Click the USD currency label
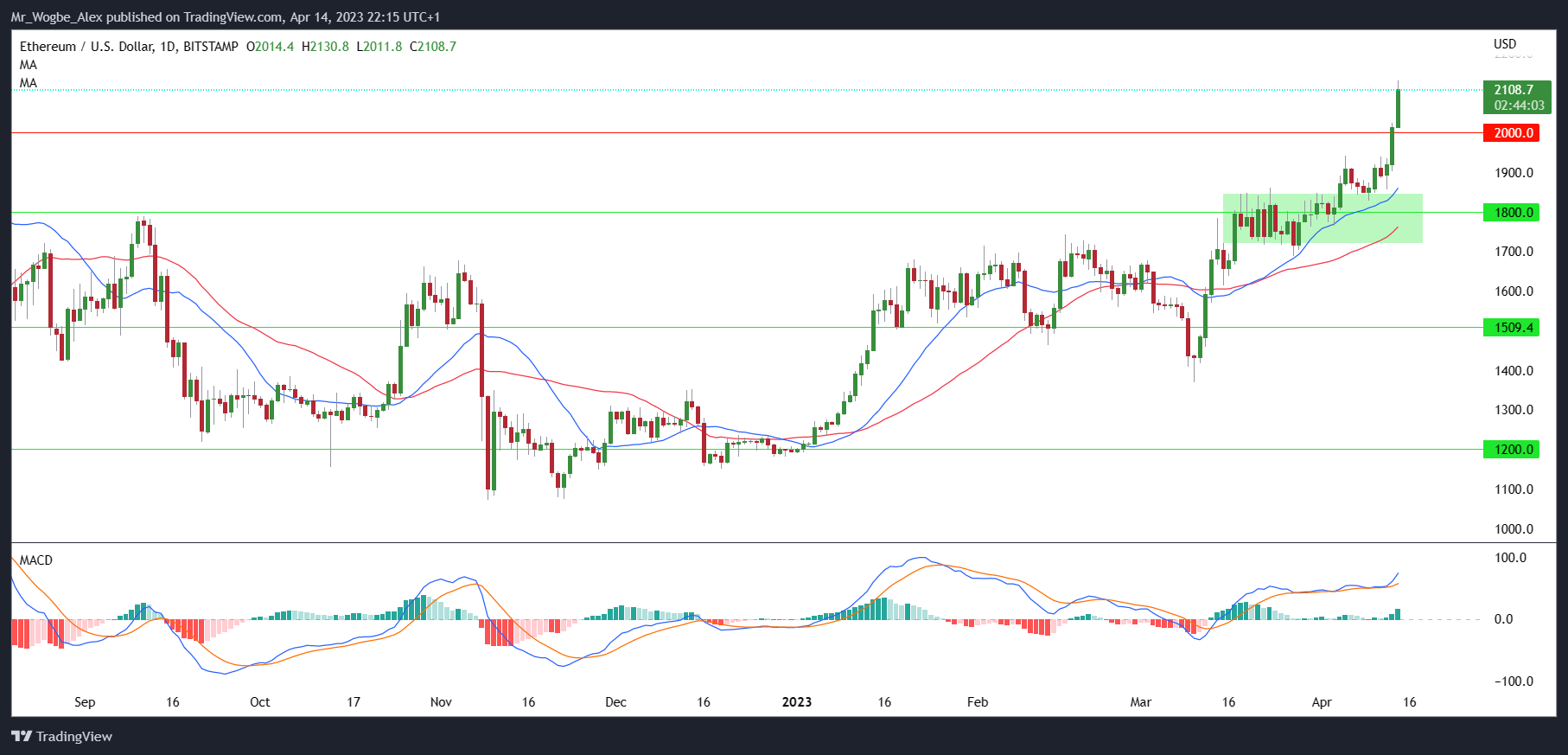This screenshot has height=755, width=1568. pos(1505,44)
